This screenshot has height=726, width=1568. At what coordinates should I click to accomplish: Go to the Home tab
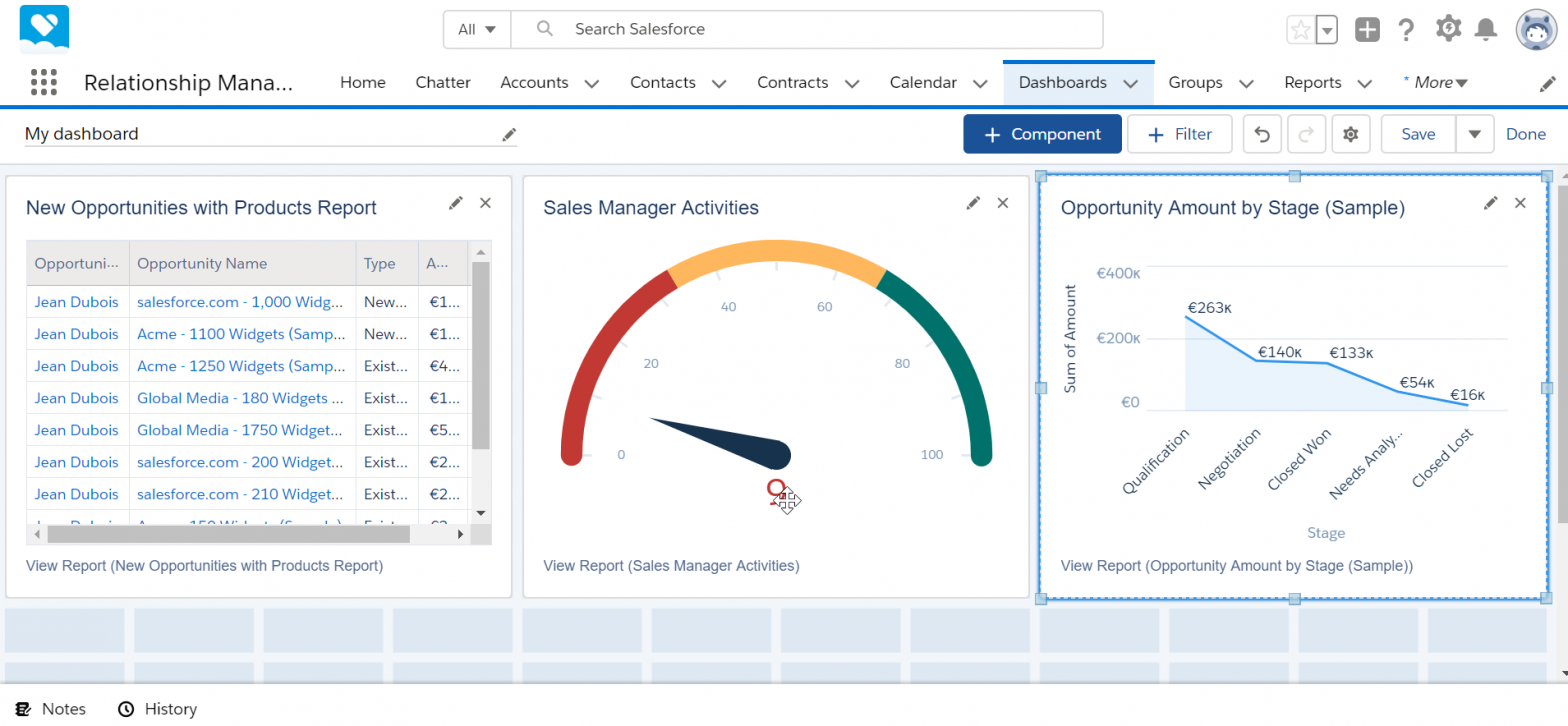click(362, 83)
